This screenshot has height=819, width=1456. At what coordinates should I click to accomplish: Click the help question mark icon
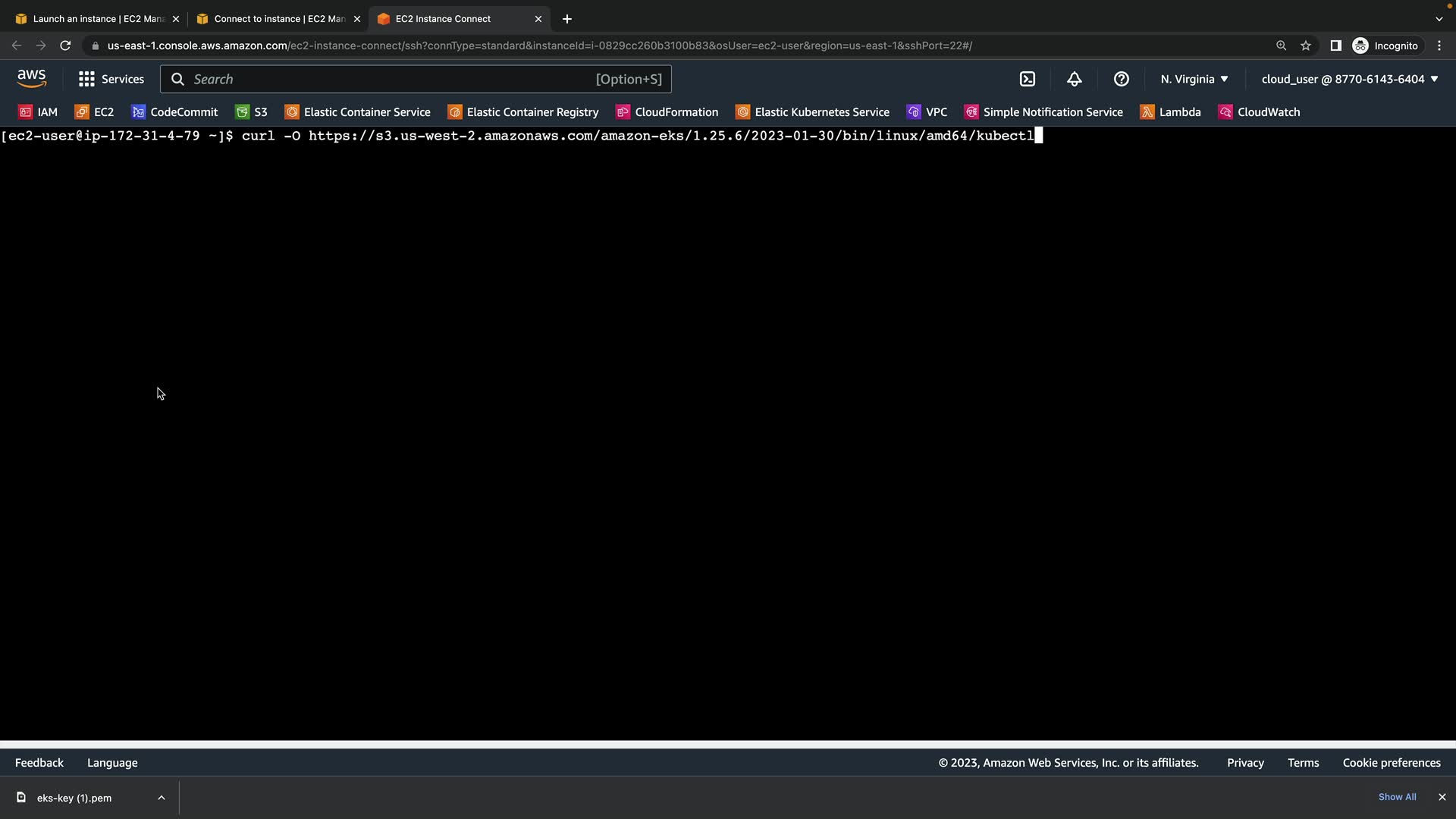(1121, 79)
